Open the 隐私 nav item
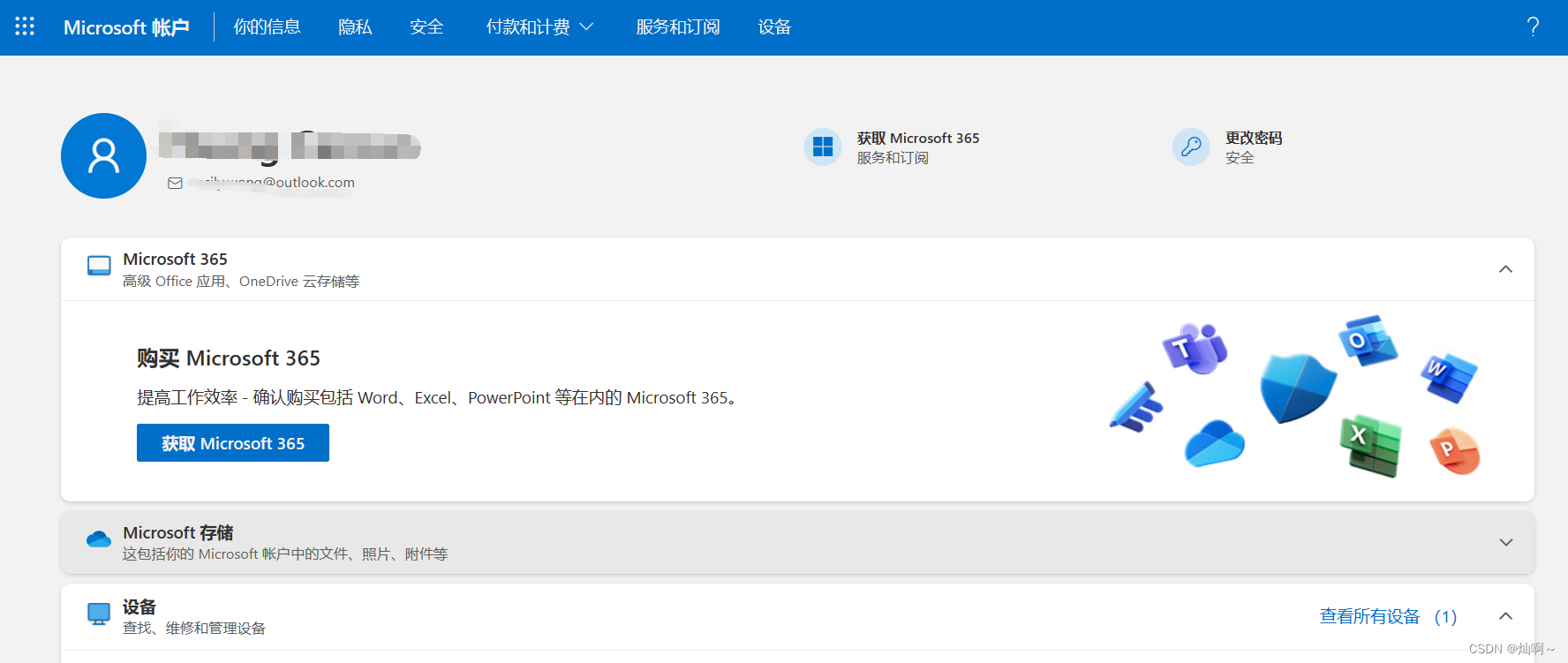The image size is (1568, 663). click(x=355, y=27)
